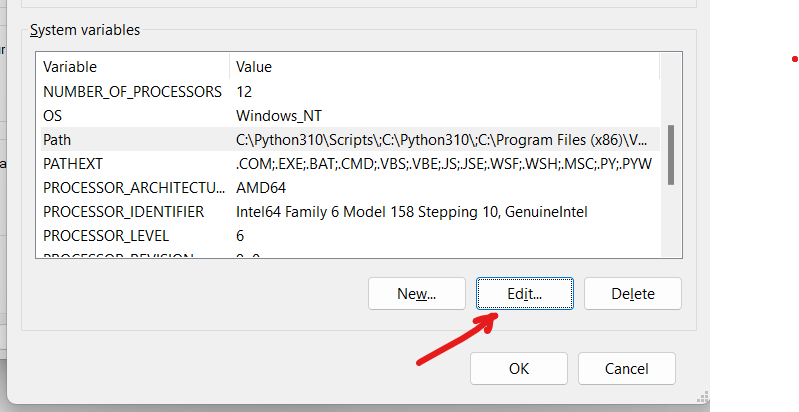Pick the PROCESSOR_LEVEL variable name
This screenshot has width=799, height=412.
pyautogui.click(x=106, y=236)
